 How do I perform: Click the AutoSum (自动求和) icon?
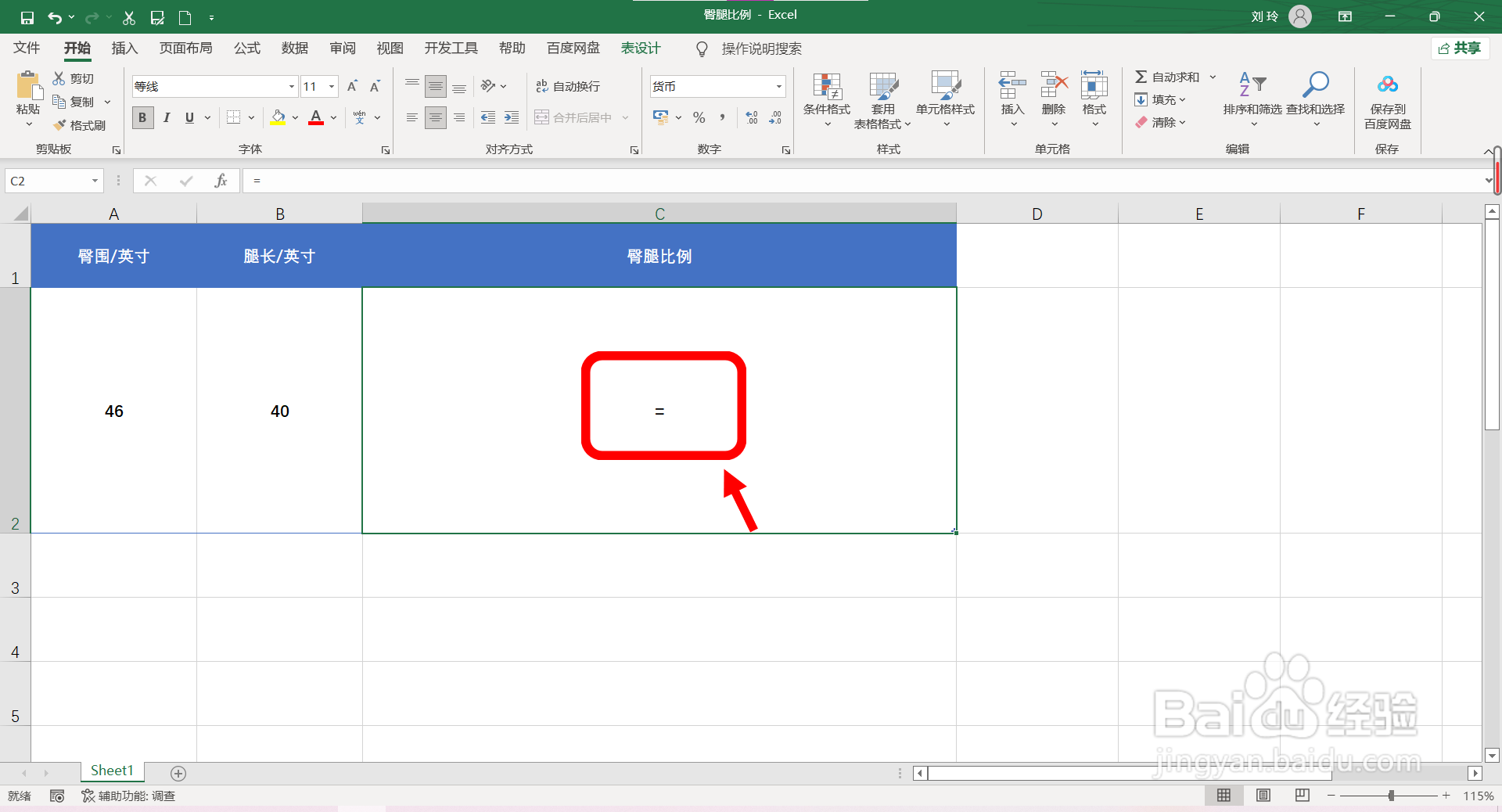1142,77
